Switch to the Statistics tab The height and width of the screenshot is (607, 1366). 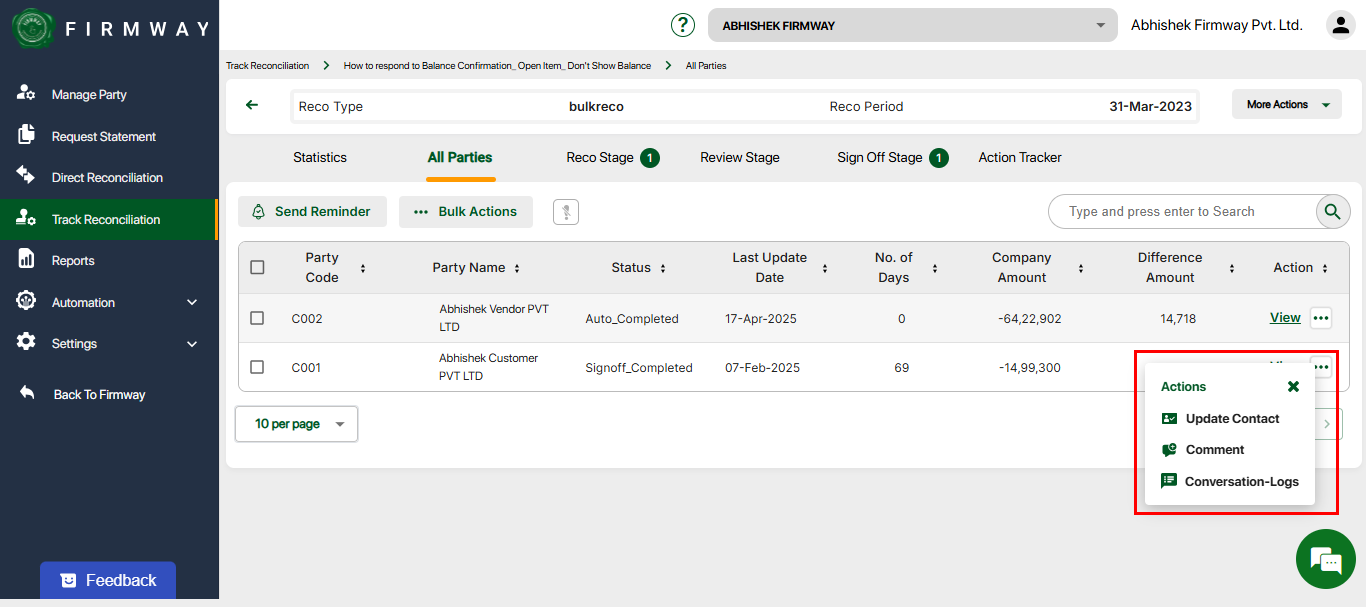pyautogui.click(x=320, y=157)
